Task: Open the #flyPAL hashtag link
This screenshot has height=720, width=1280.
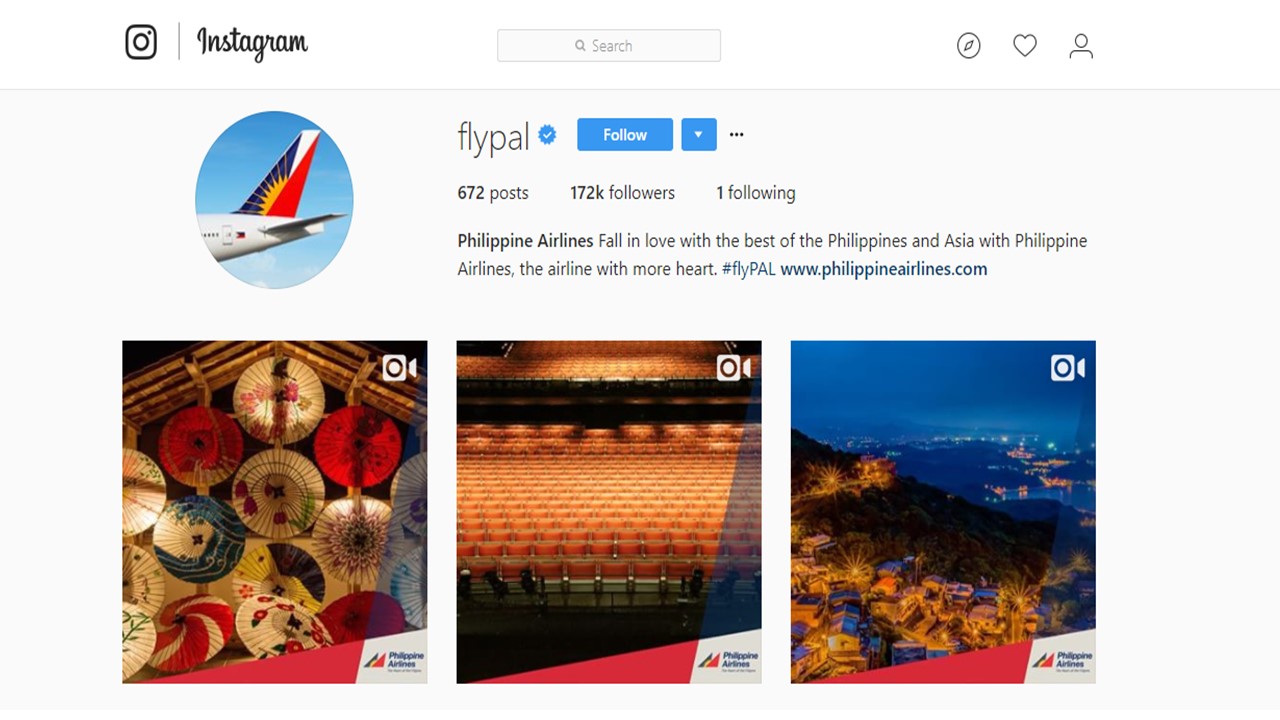Action: coord(748,269)
